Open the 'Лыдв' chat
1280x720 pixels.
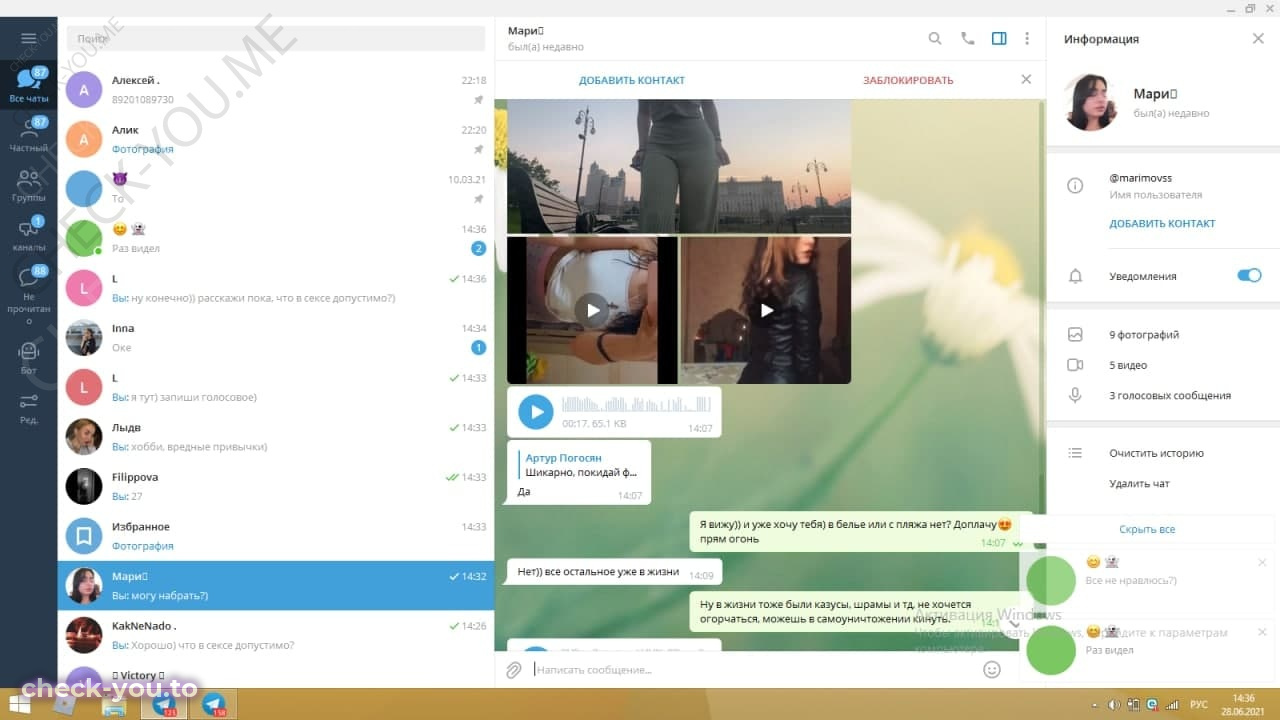tap(276, 436)
